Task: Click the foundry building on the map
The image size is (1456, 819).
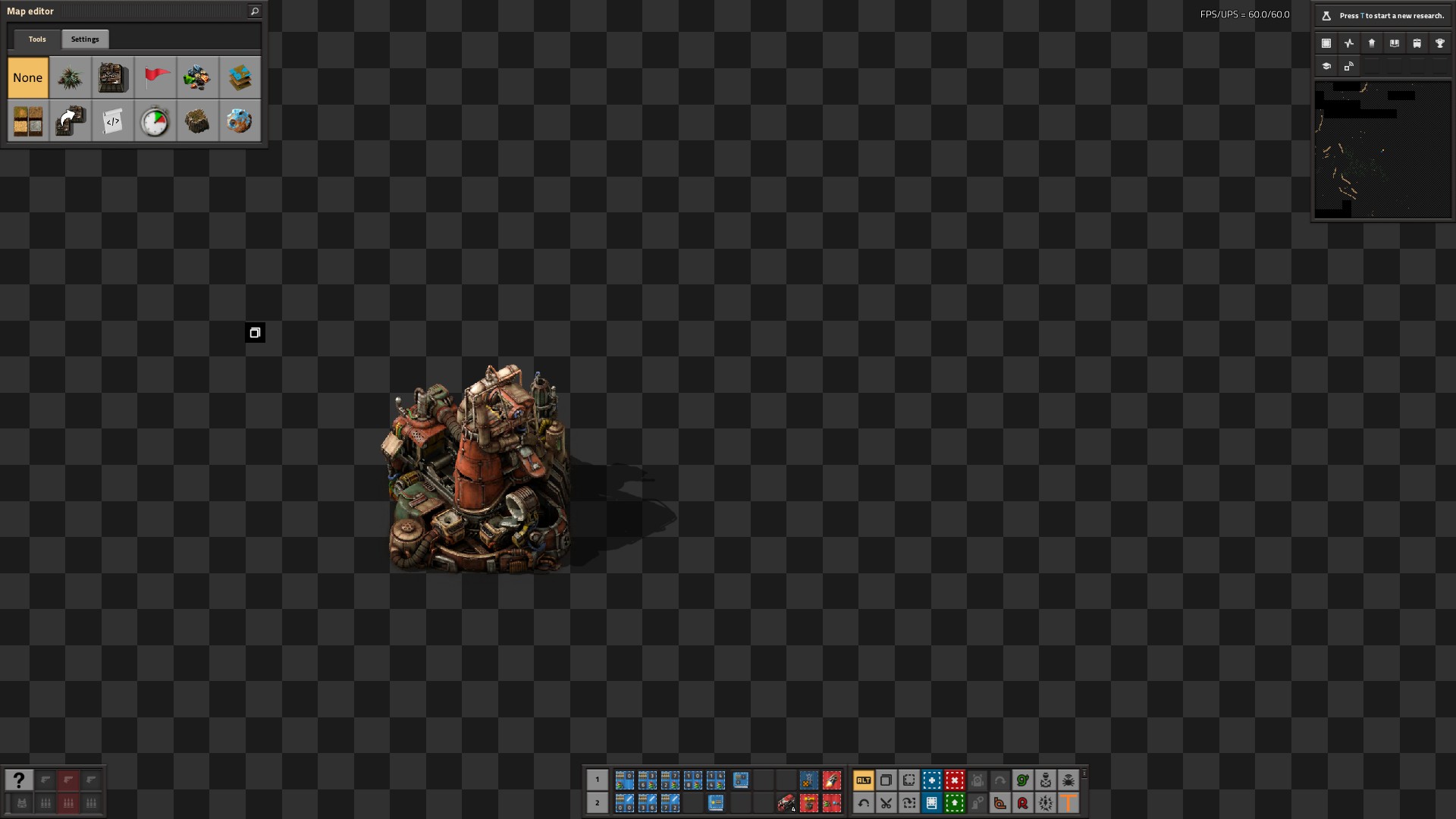Action: (479, 470)
